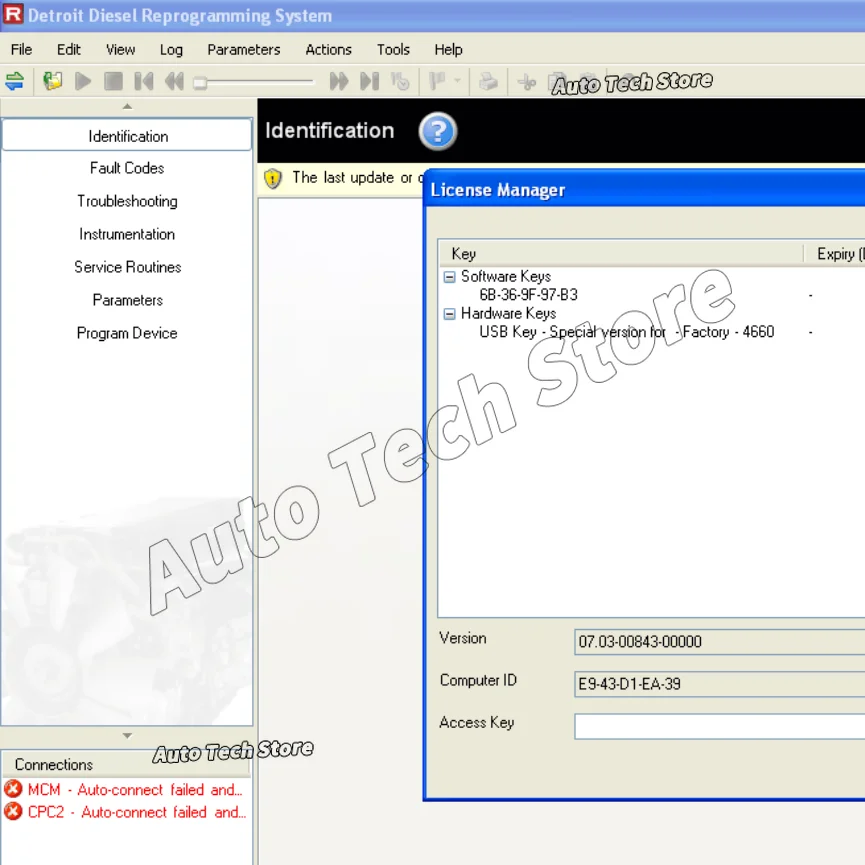Click the flag marker toolbar icon
The image size is (865, 865).
tap(437, 82)
